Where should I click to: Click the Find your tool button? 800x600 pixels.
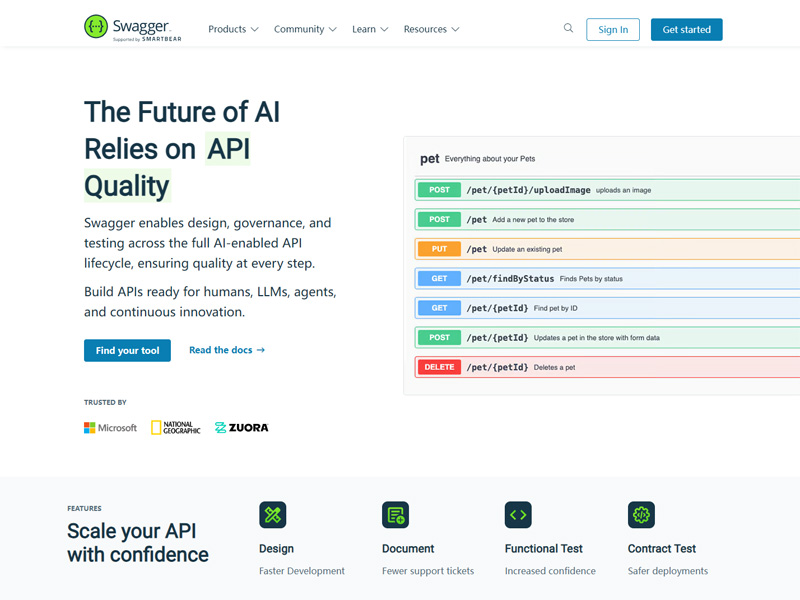coord(127,350)
